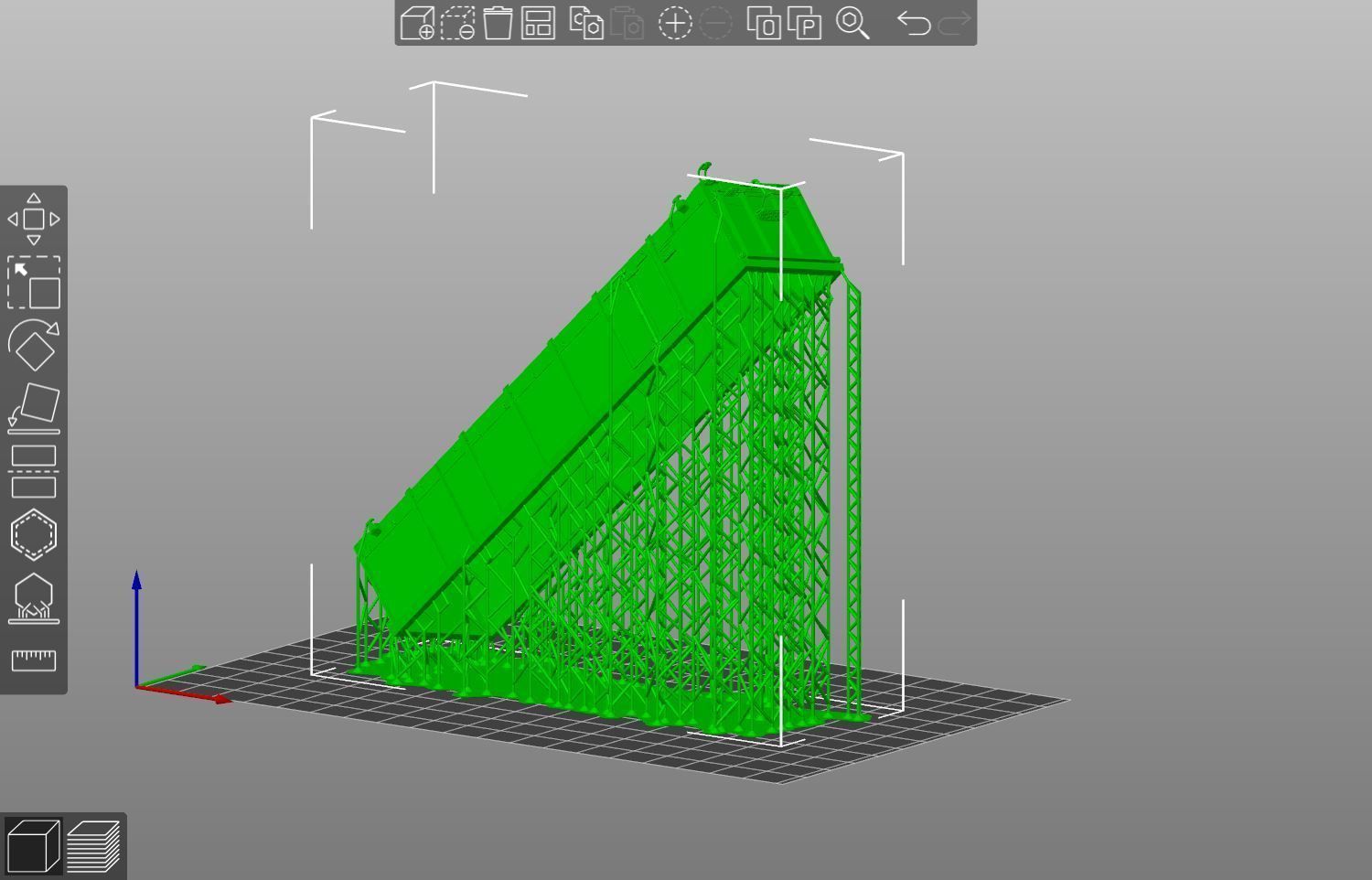The image size is (1372, 880).
Task: Activate the Cut tool
Action: click(34, 471)
